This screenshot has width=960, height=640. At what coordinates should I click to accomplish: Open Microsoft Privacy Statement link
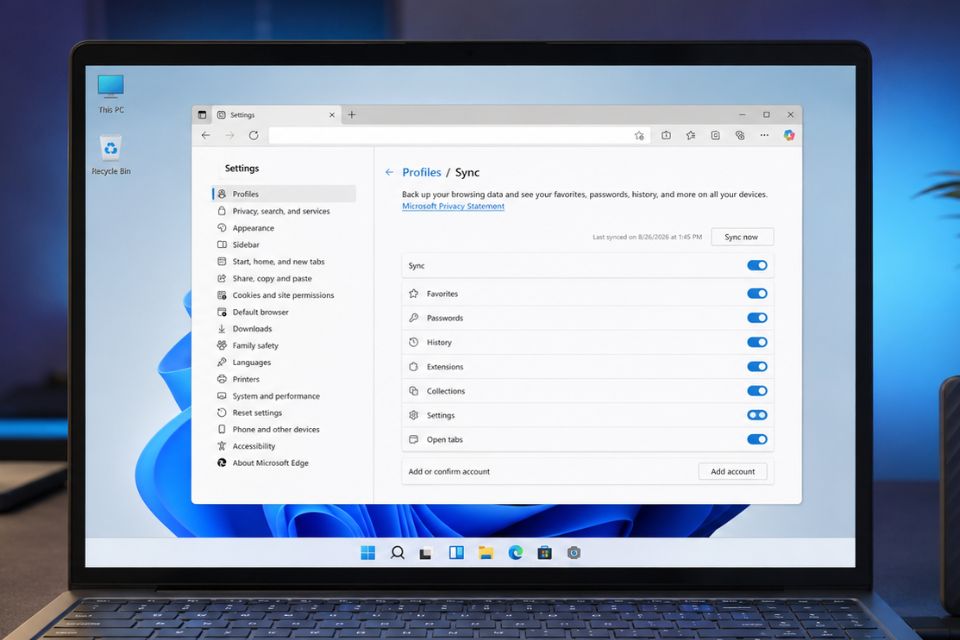point(453,206)
